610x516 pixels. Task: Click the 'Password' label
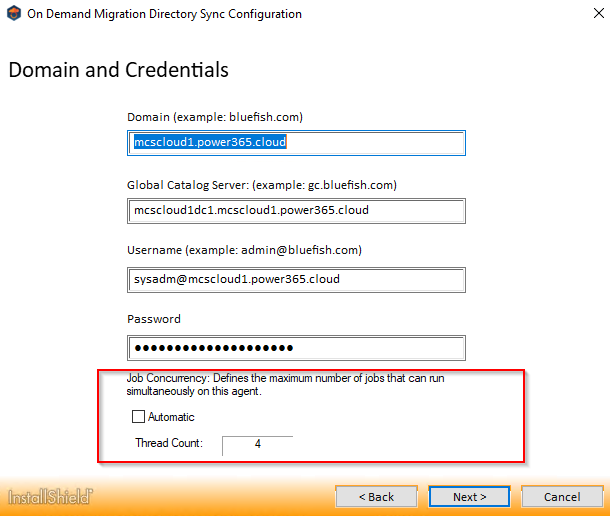[154, 319]
